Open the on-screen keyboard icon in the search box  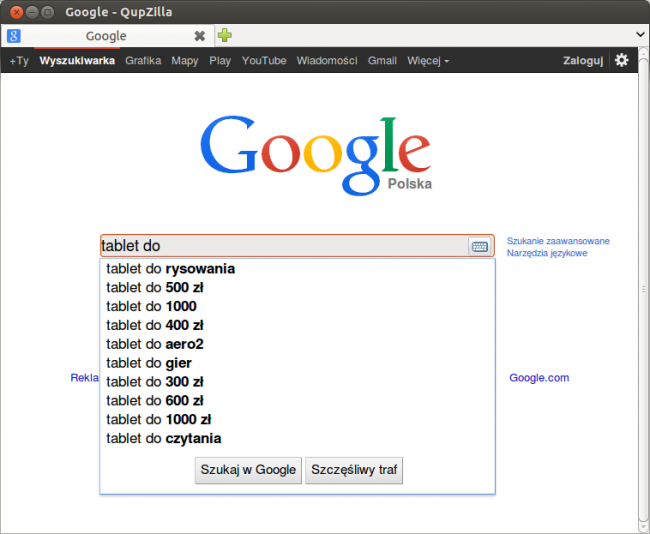point(480,246)
